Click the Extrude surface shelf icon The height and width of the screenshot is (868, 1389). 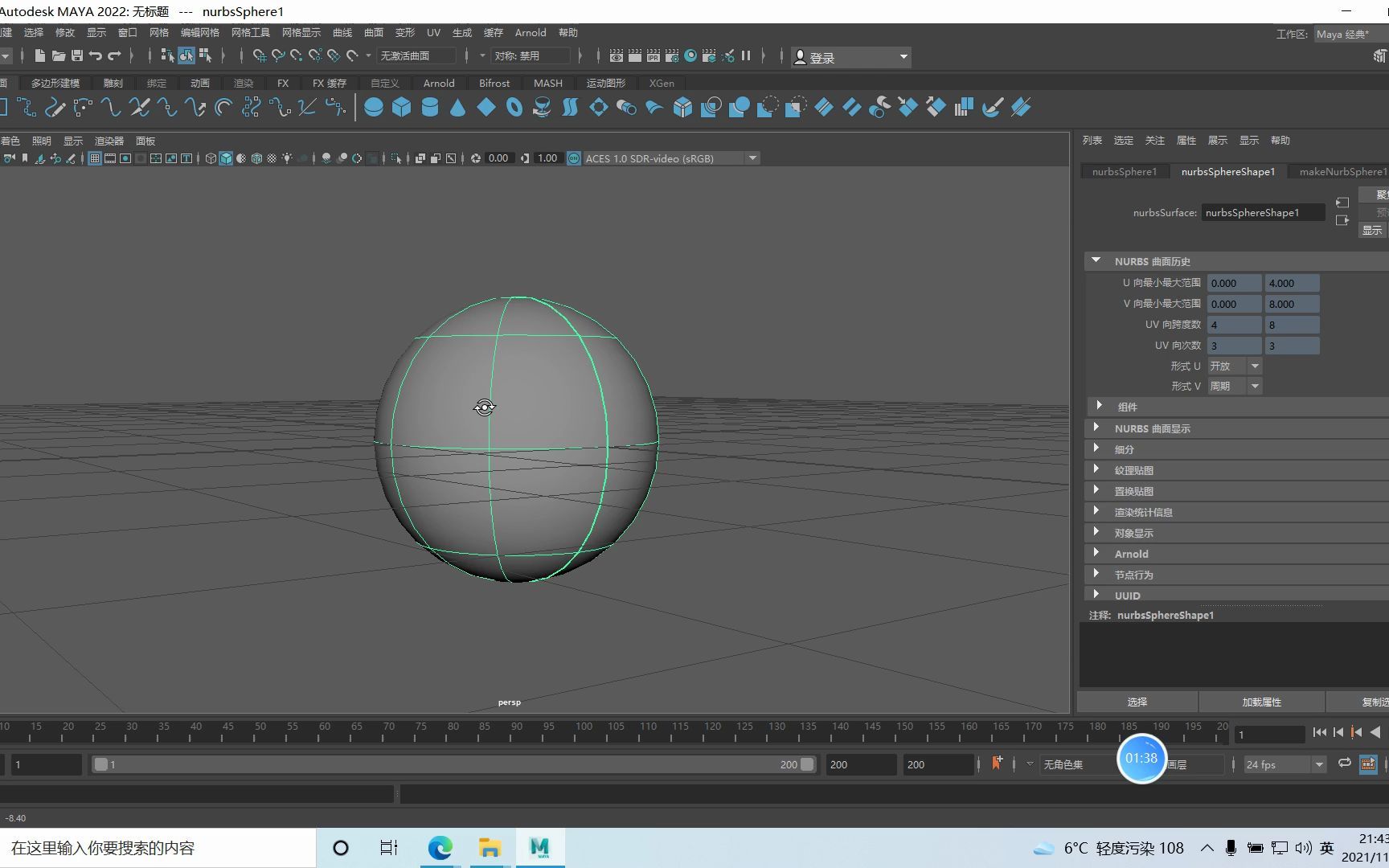pyautogui.click(x=626, y=107)
